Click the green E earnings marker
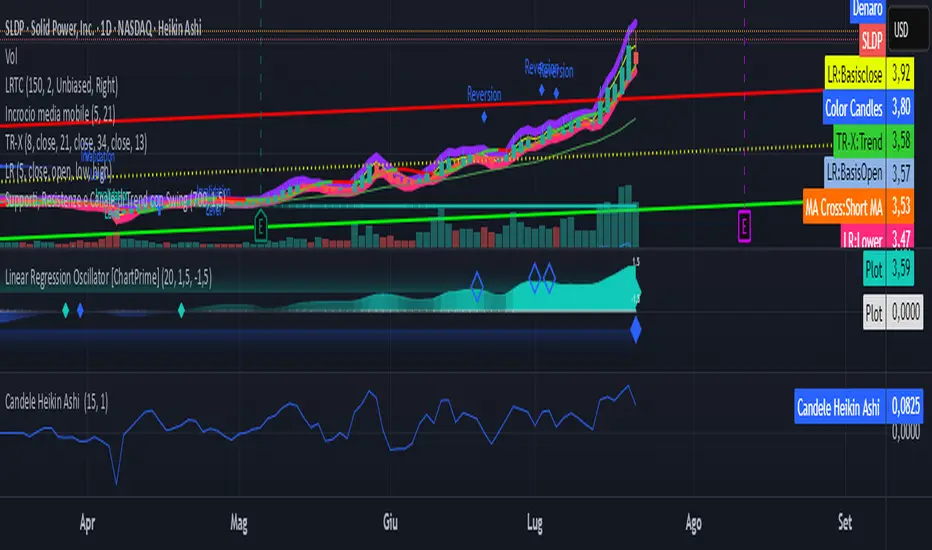932x550 pixels. click(260, 226)
